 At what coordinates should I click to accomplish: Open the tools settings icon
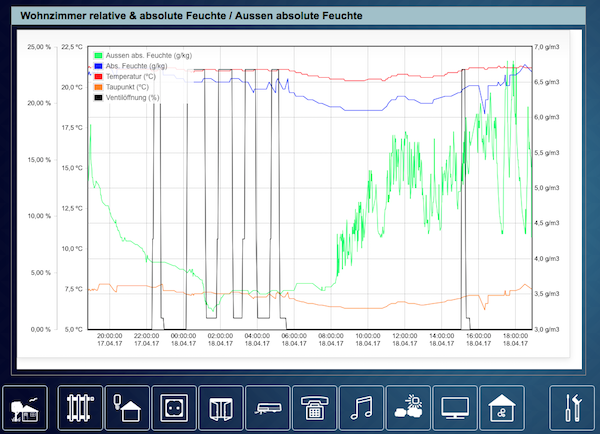click(x=572, y=408)
